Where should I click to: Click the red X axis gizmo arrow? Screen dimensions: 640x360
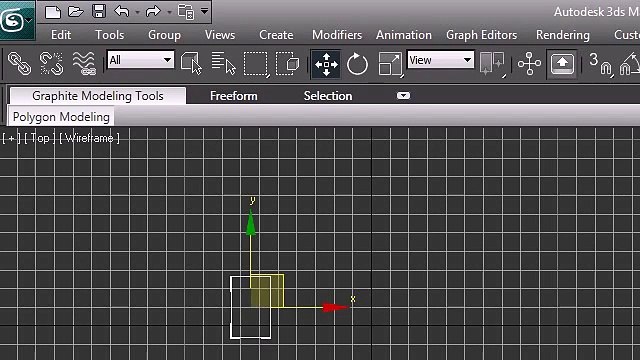pos(335,307)
